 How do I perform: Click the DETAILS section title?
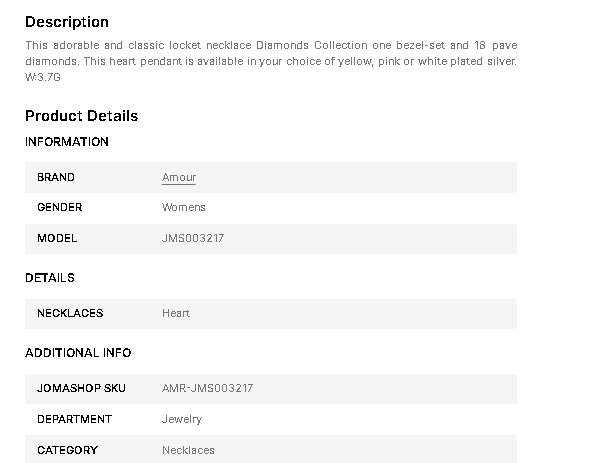coord(50,278)
